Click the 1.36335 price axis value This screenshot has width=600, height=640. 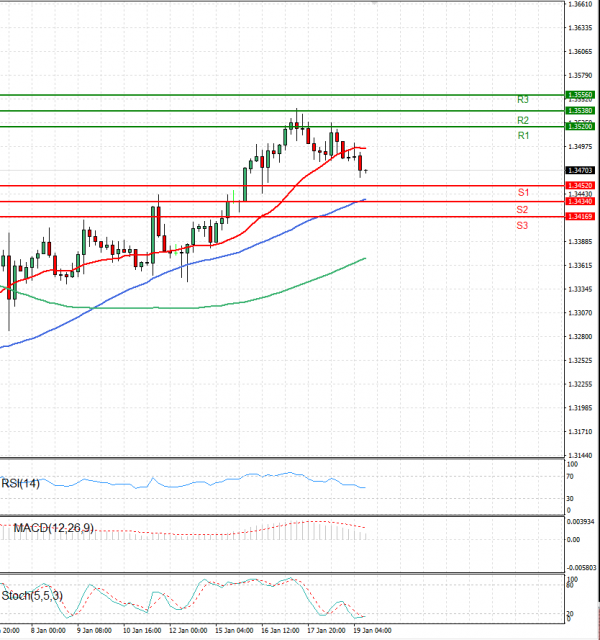click(580, 28)
